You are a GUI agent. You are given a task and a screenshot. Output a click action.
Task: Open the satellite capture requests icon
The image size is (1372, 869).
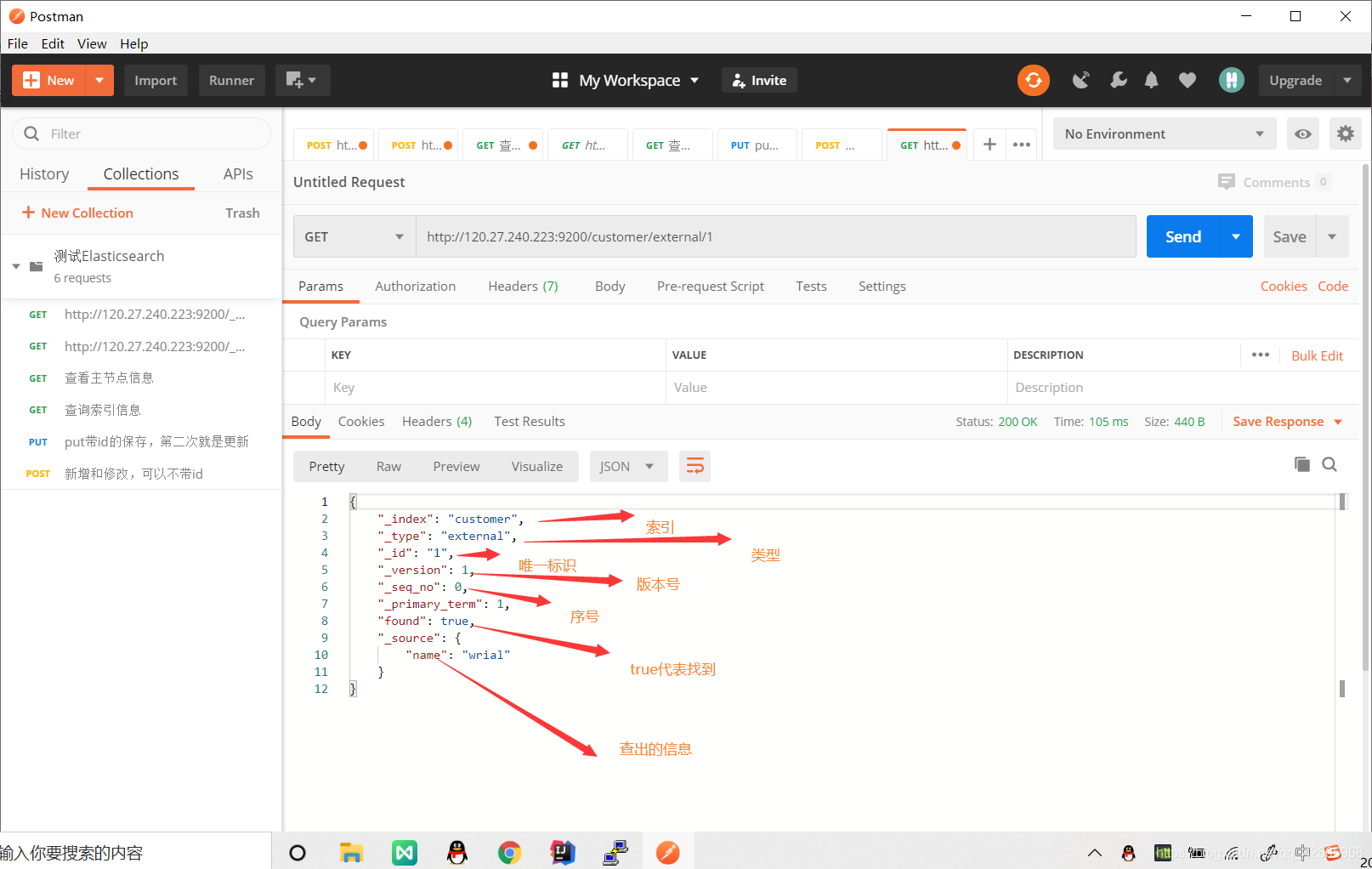1080,80
